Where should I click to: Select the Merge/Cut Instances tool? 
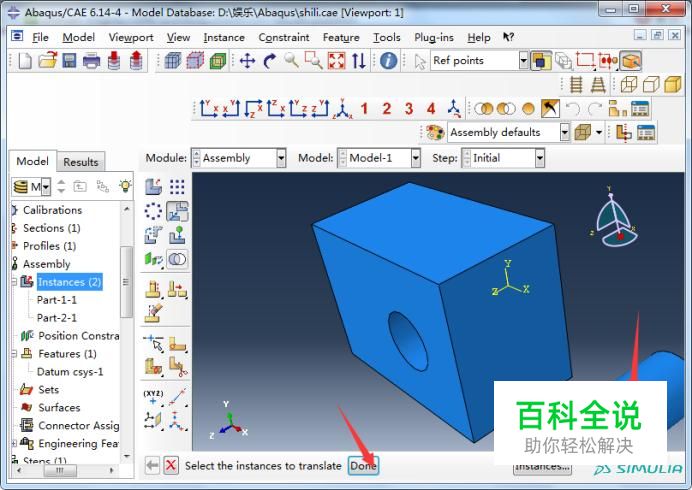(177, 259)
